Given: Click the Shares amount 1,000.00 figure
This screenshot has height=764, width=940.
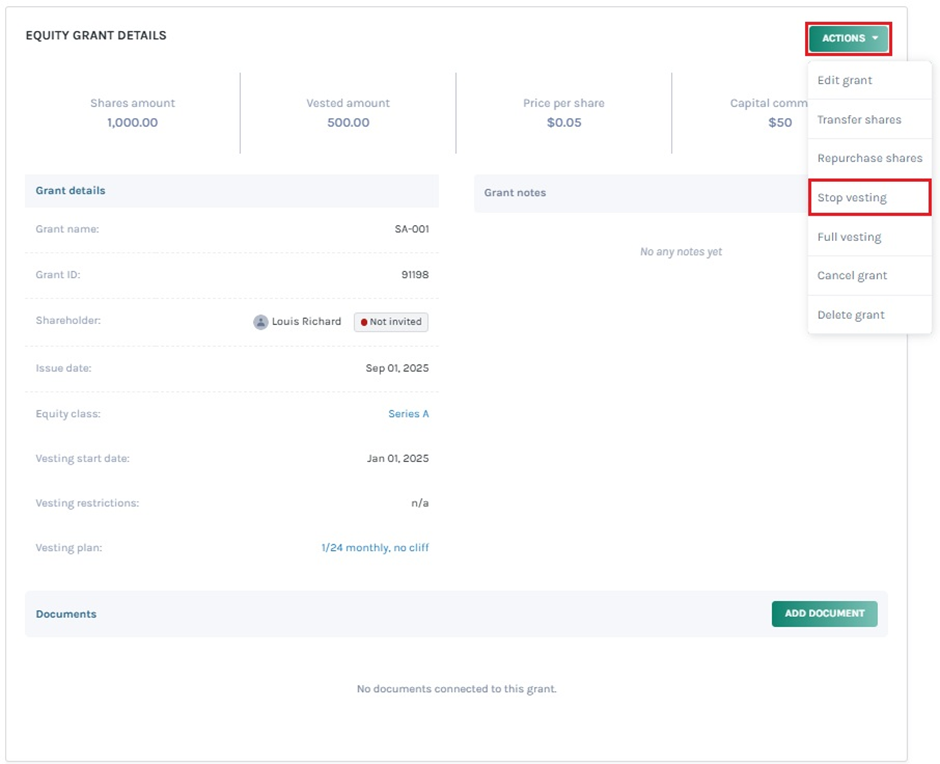Looking at the screenshot, I should [132, 122].
